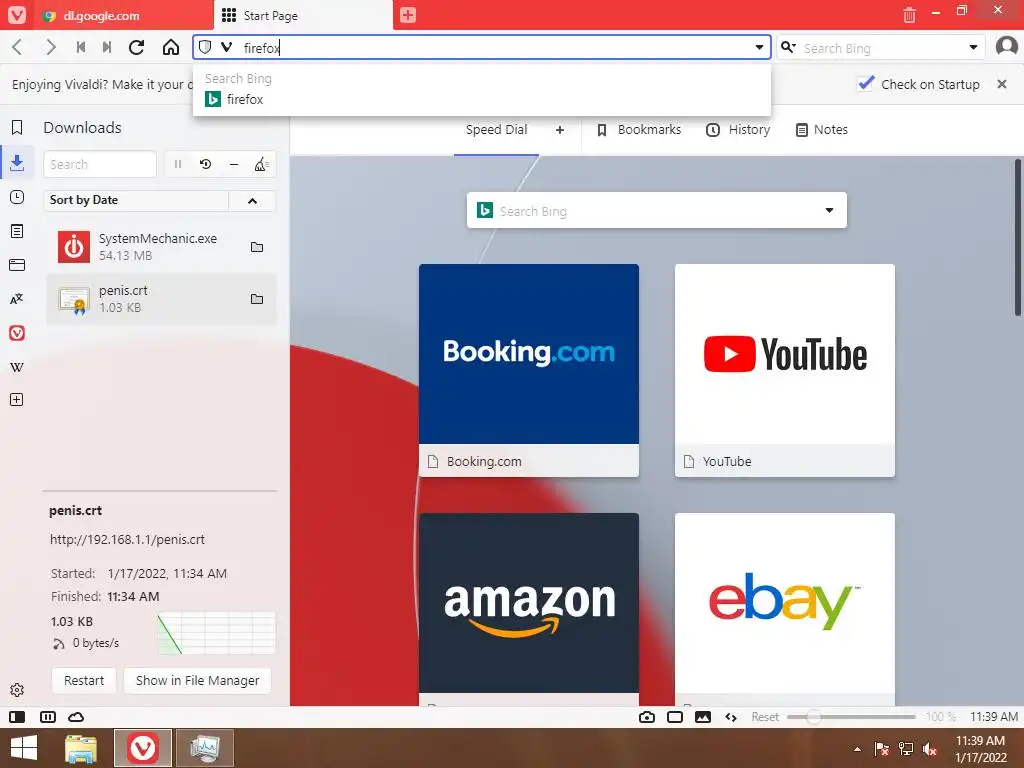The height and width of the screenshot is (768, 1024).
Task: Click the Restart download button
Action: click(84, 680)
